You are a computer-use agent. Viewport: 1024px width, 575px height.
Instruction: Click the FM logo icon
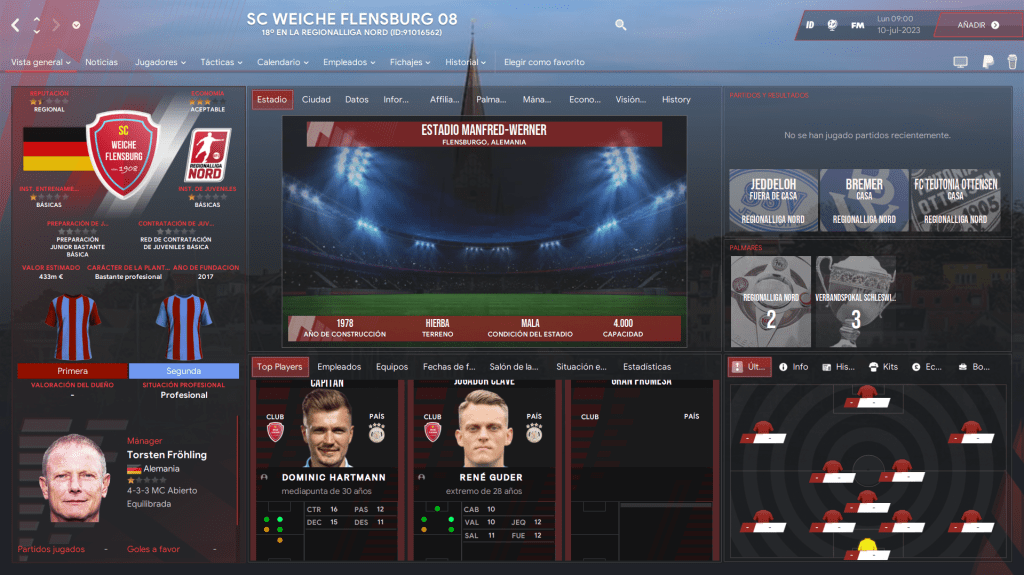[857, 25]
